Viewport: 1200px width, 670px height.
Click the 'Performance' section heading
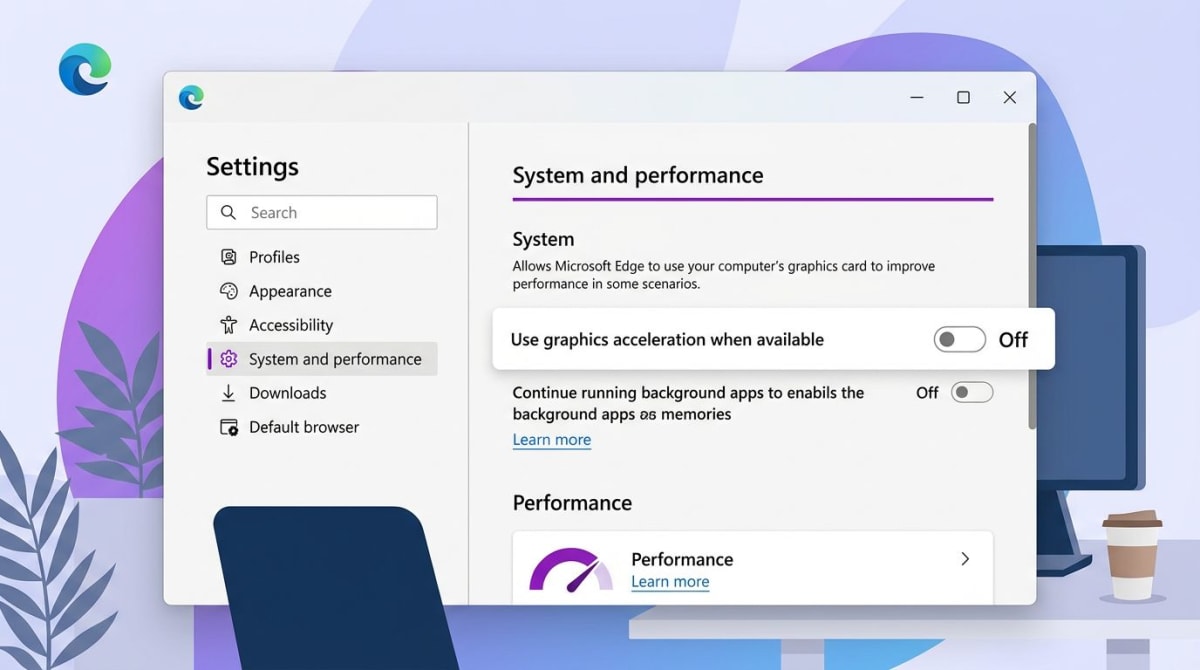(572, 503)
